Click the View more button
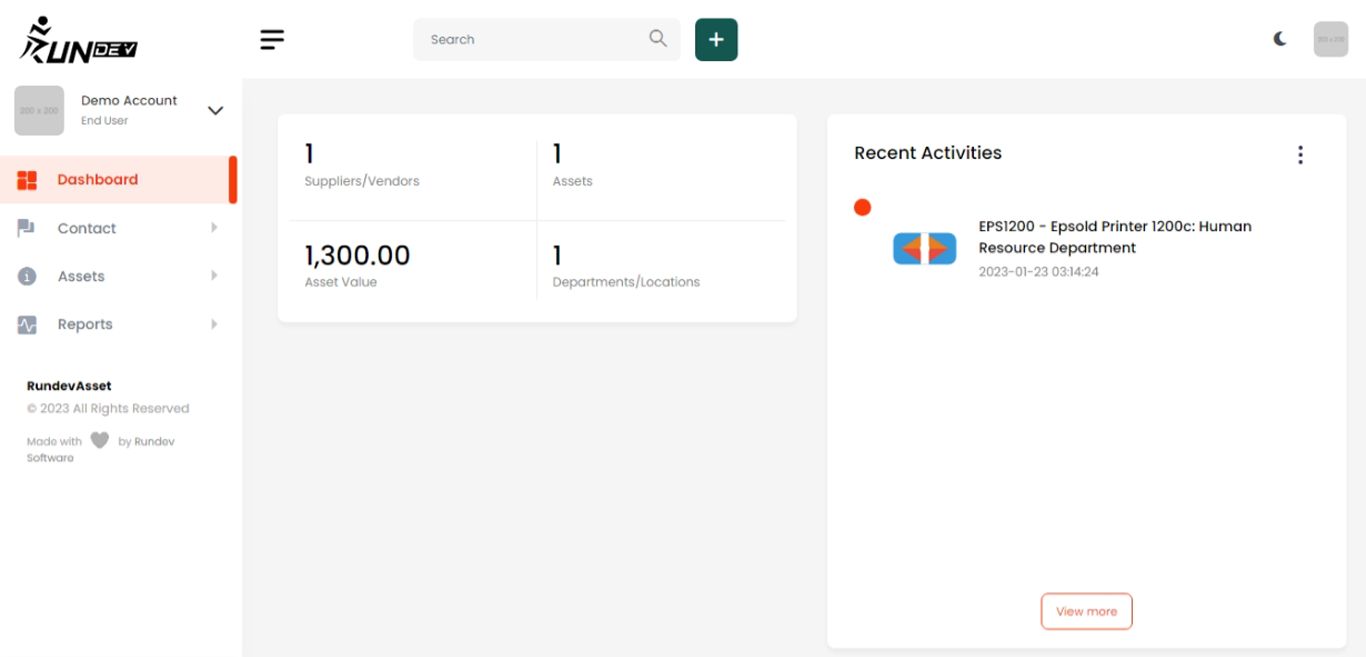The width and height of the screenshot is (1366, 657). point(1086,611)
